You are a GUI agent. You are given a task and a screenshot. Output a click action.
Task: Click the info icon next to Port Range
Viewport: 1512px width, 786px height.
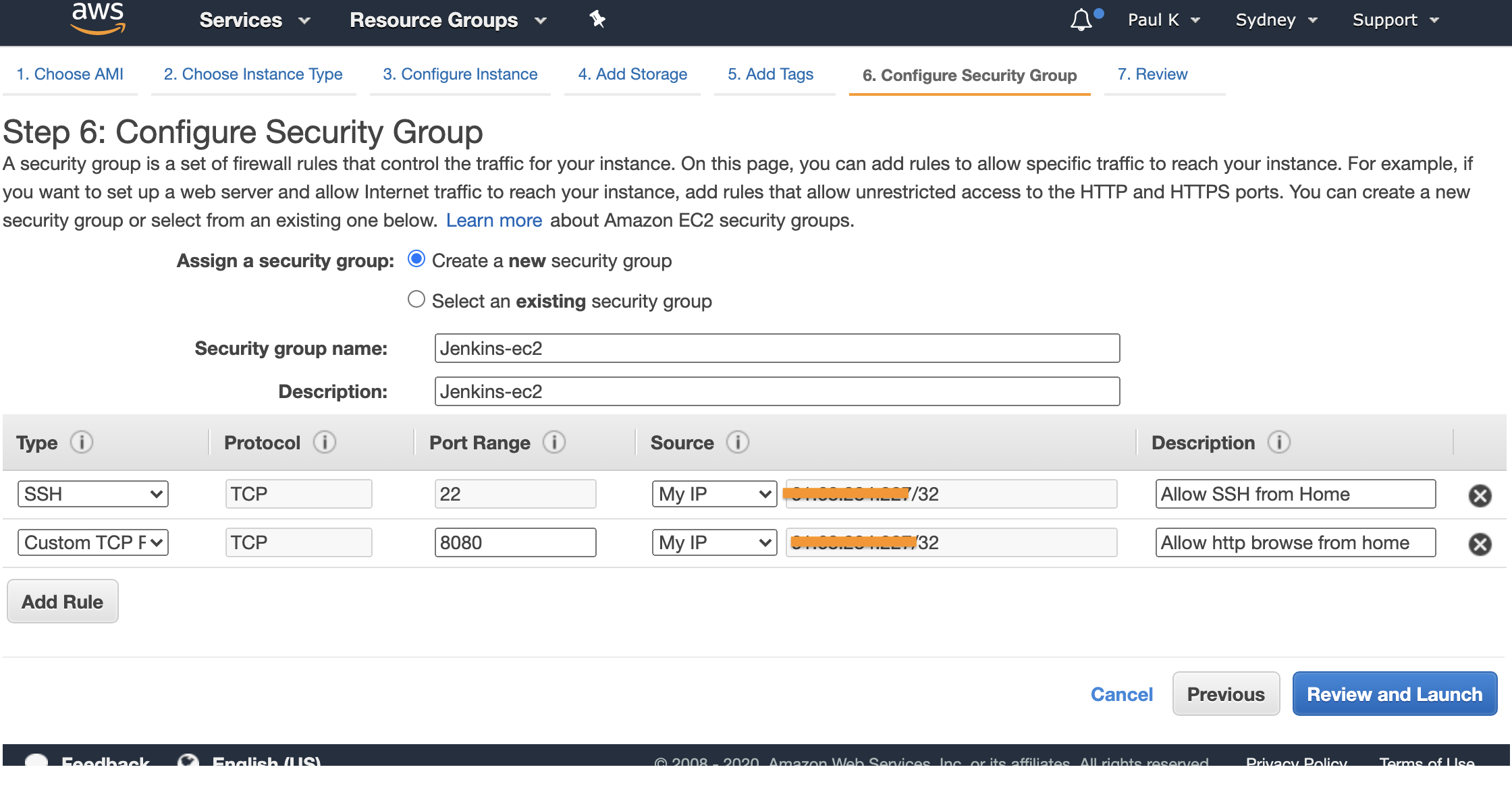[x=554, y=443]
